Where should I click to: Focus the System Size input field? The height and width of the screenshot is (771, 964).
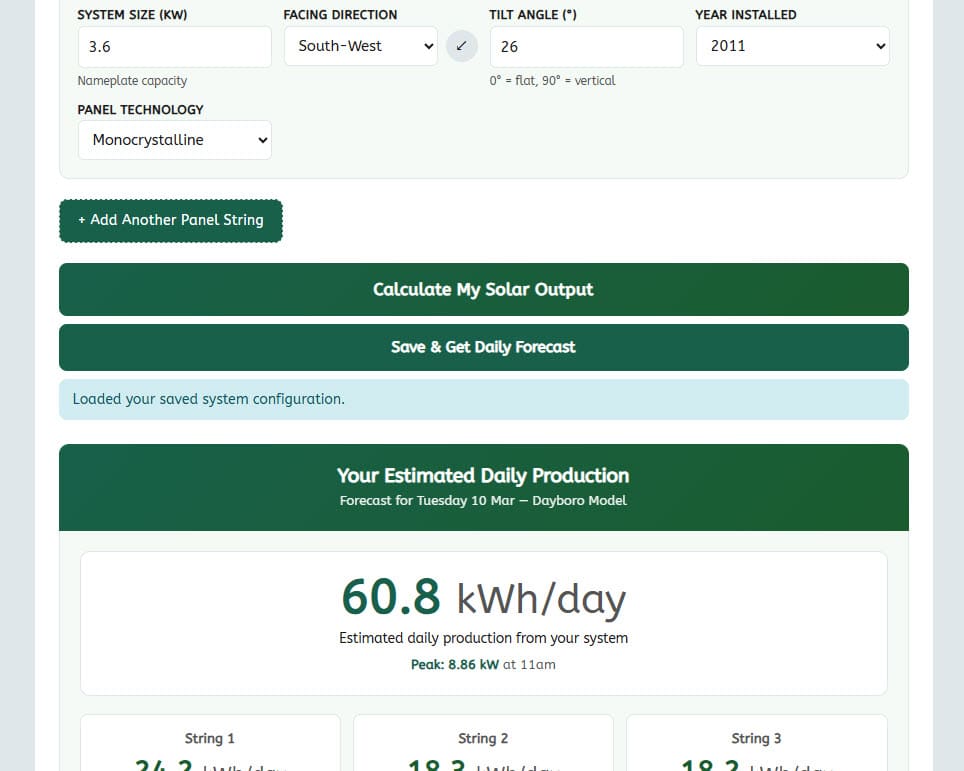coord(174,47)
